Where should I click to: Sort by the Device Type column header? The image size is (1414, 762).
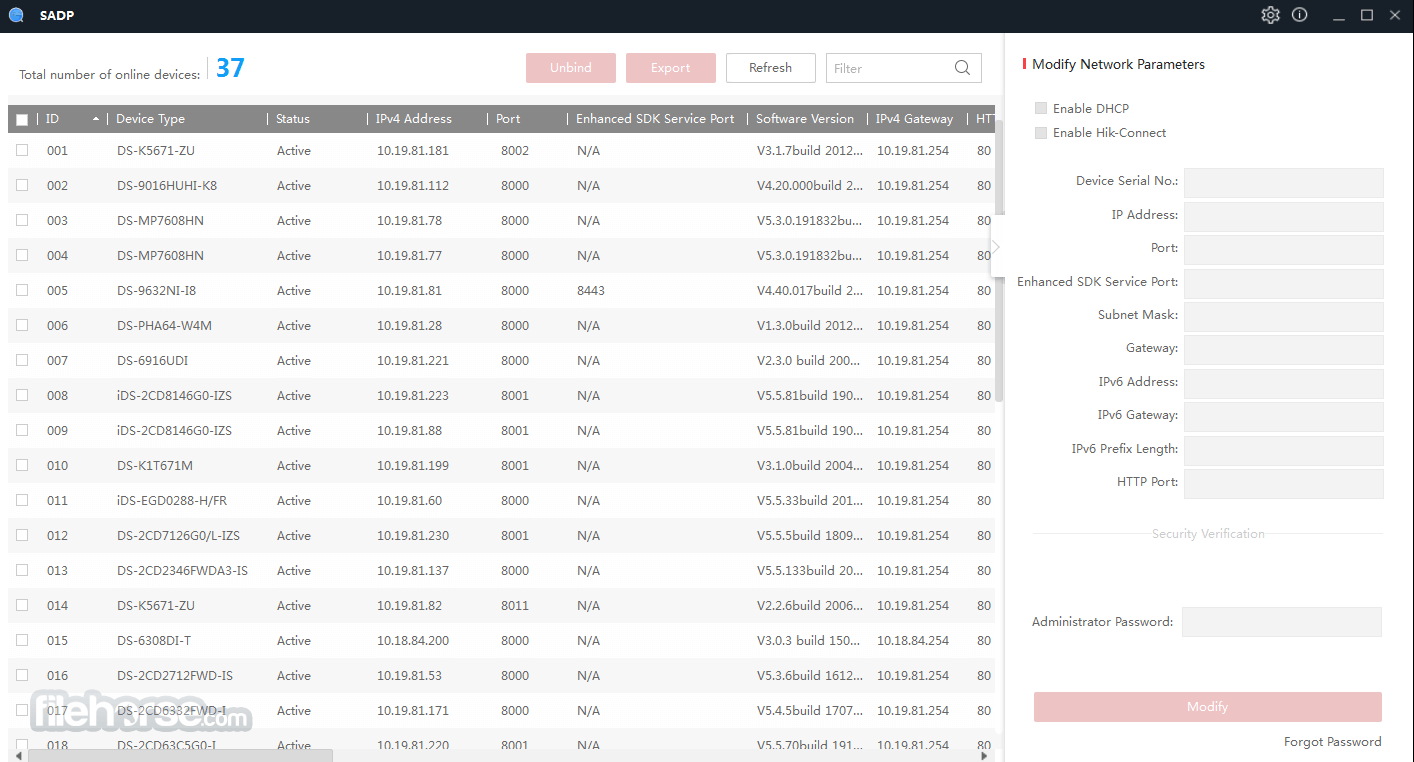click(150, 119)
